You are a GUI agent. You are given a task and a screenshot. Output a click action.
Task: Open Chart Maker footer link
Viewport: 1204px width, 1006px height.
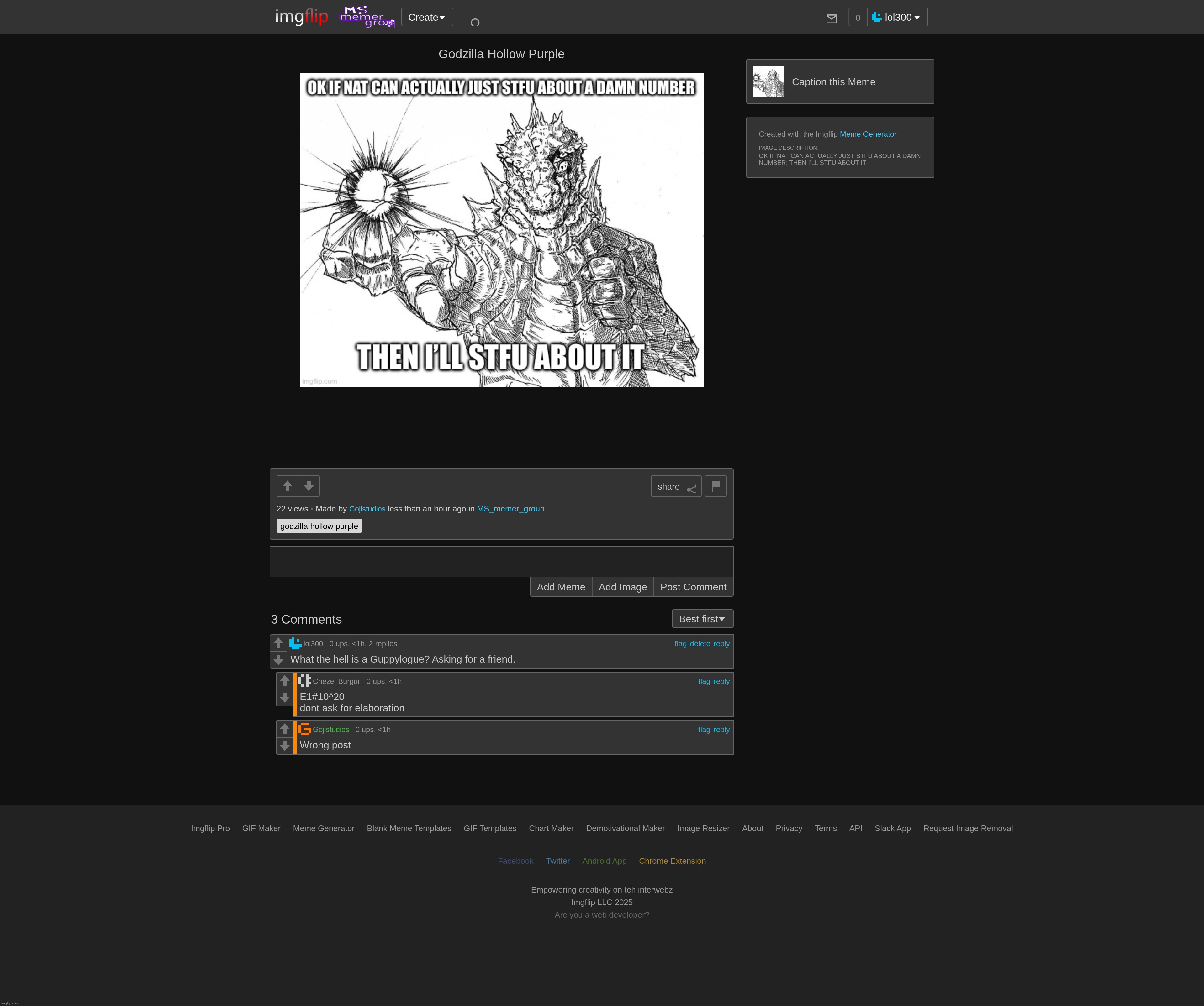click(551, 828)
